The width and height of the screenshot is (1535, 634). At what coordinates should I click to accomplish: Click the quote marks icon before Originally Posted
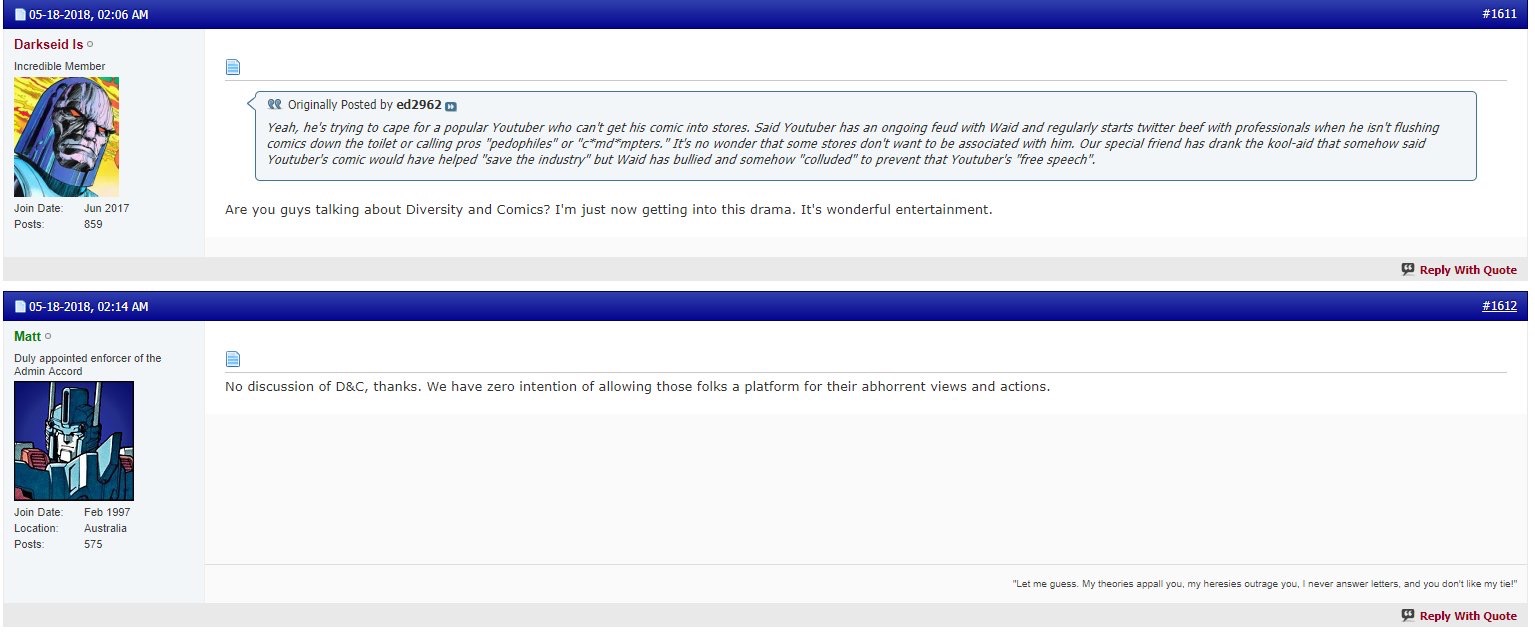coord(275,104)
